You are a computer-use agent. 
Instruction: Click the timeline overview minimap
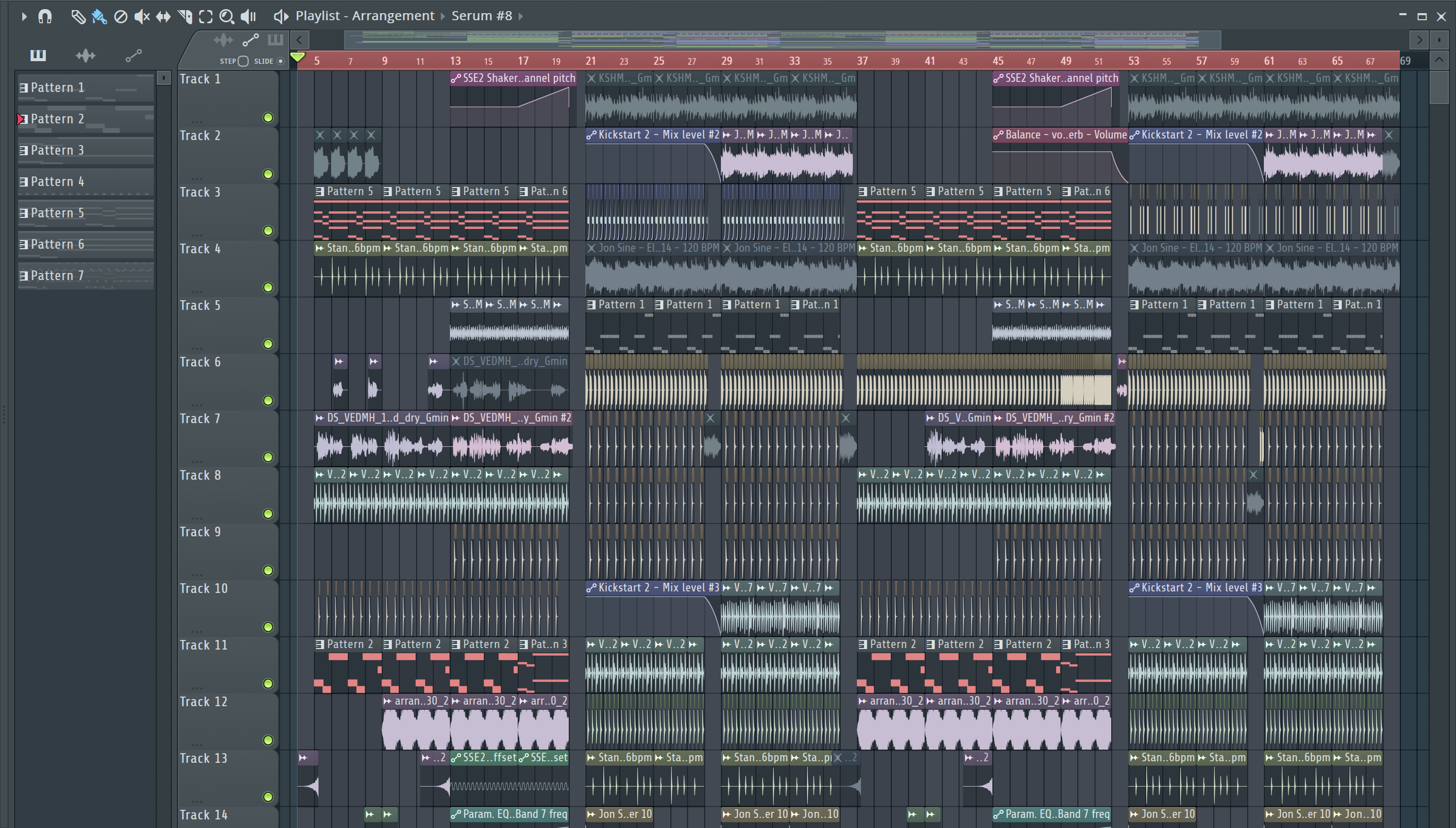782,40
